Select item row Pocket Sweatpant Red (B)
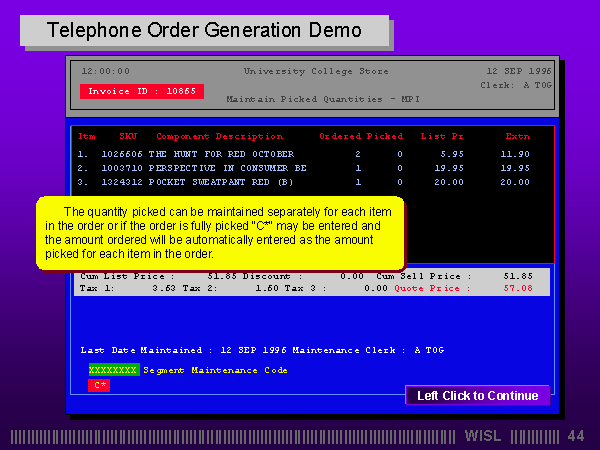 220,182
